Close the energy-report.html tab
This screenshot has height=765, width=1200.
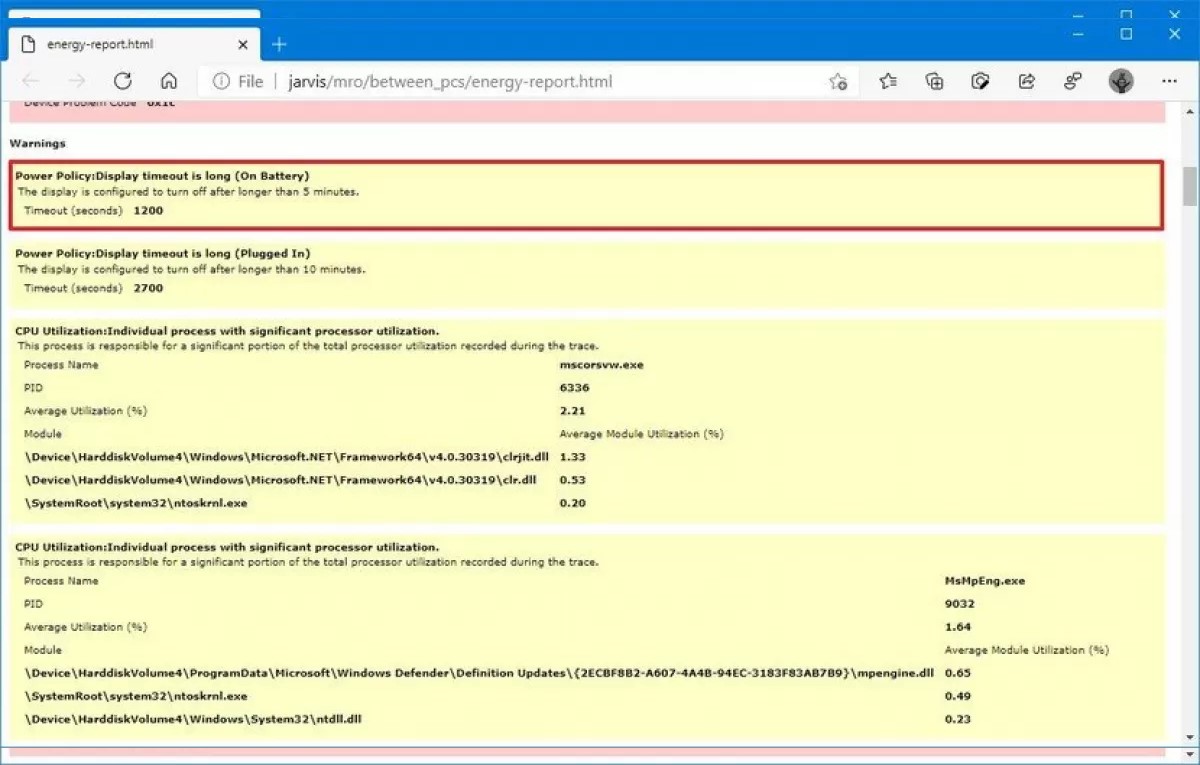coord(243,44)
